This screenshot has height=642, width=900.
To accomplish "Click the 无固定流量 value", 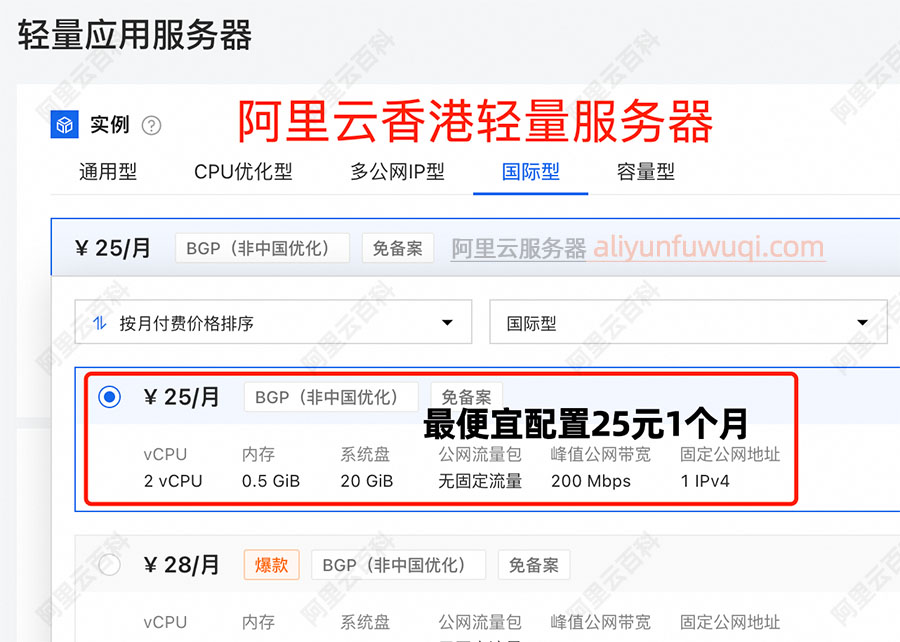I will coord(480,481).
